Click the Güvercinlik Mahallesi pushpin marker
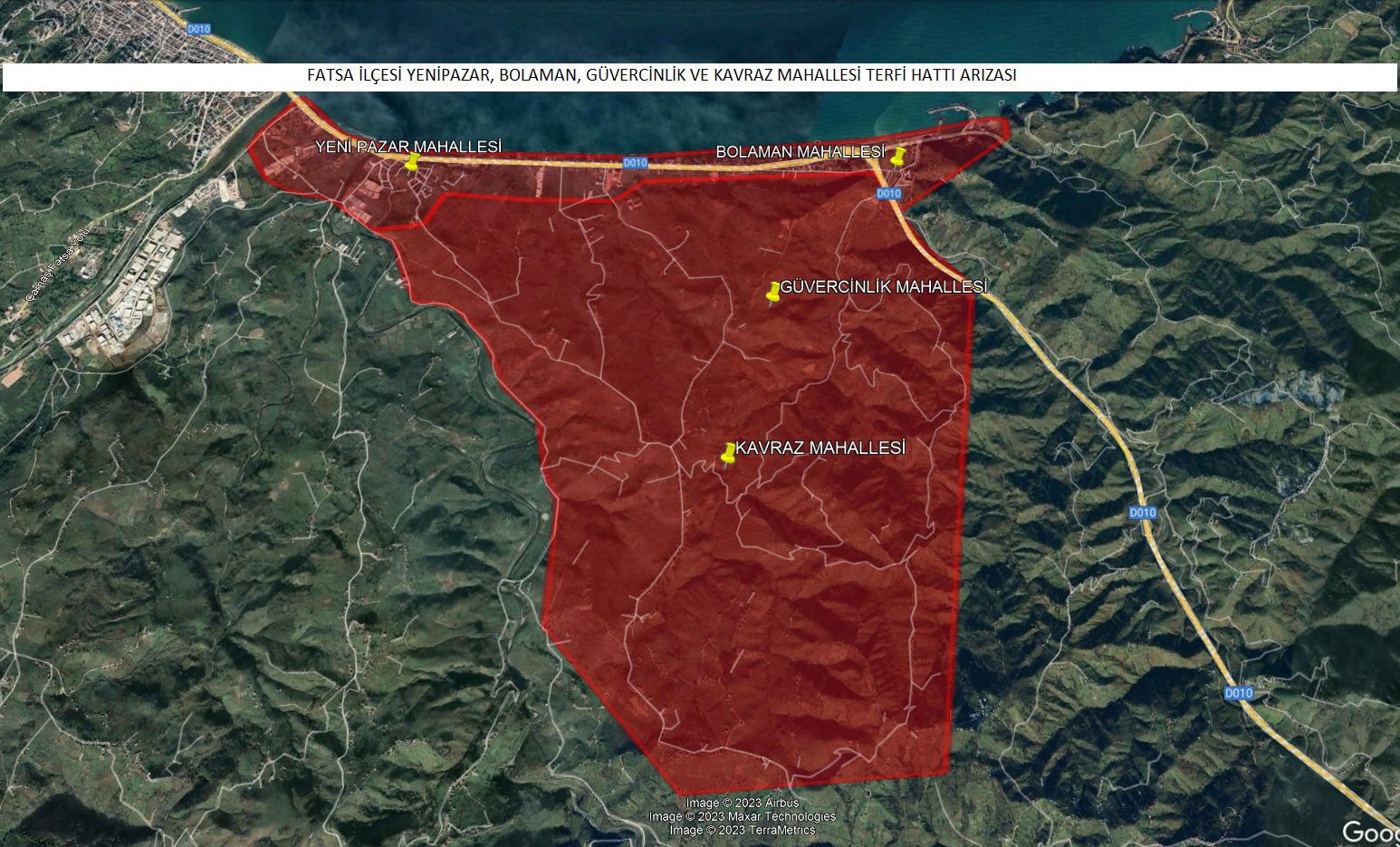 tap(773, 293)
